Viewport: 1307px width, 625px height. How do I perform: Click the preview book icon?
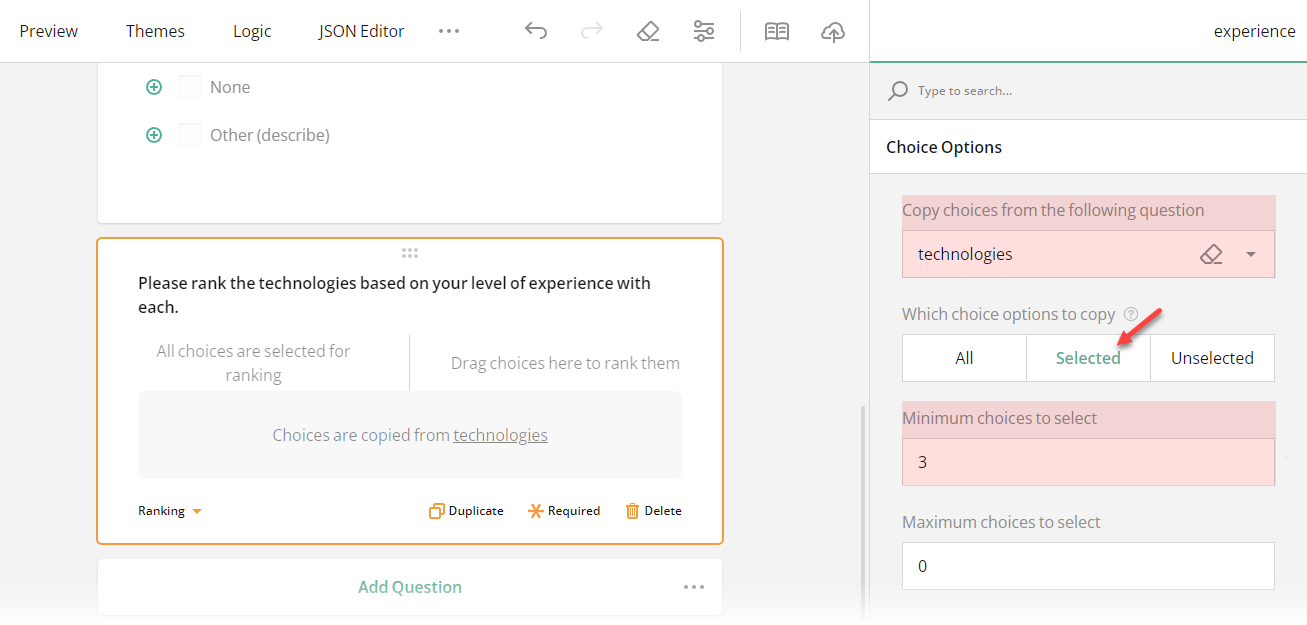point(777,31)
